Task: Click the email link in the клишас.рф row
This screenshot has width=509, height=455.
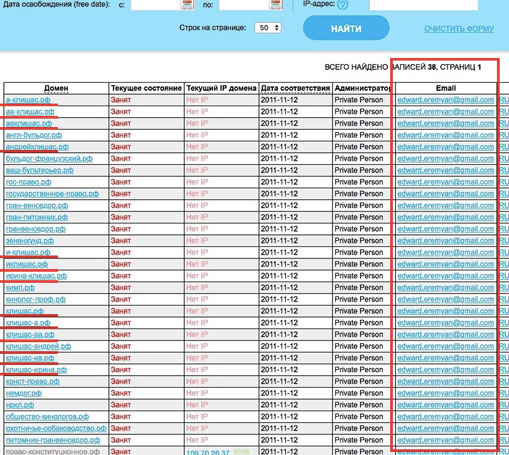Action: tap(445, 311)
